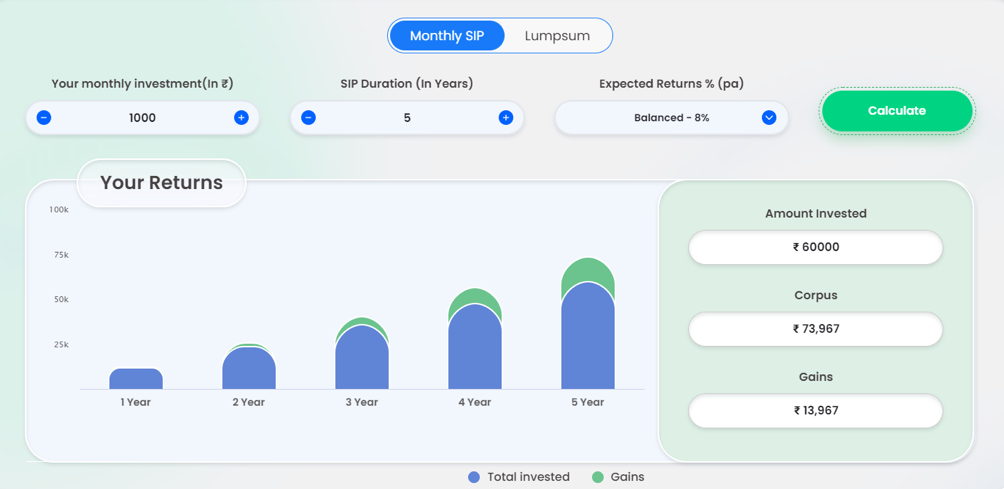Switch to Lumpsum mode
This screenshot has height=489, width=1004.
tap(557, 36)
